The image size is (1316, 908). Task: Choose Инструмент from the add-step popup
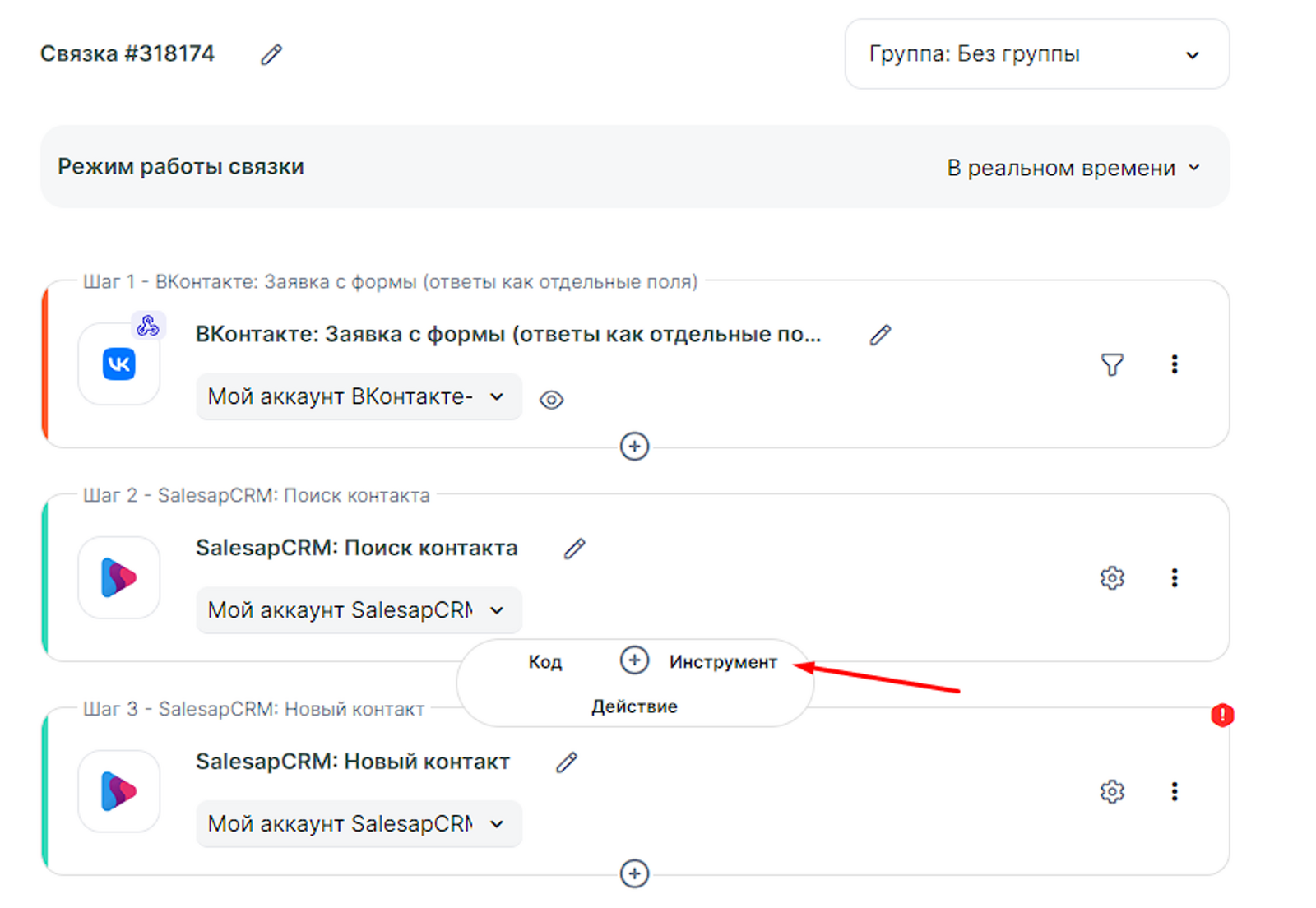(x=722, y=662)
